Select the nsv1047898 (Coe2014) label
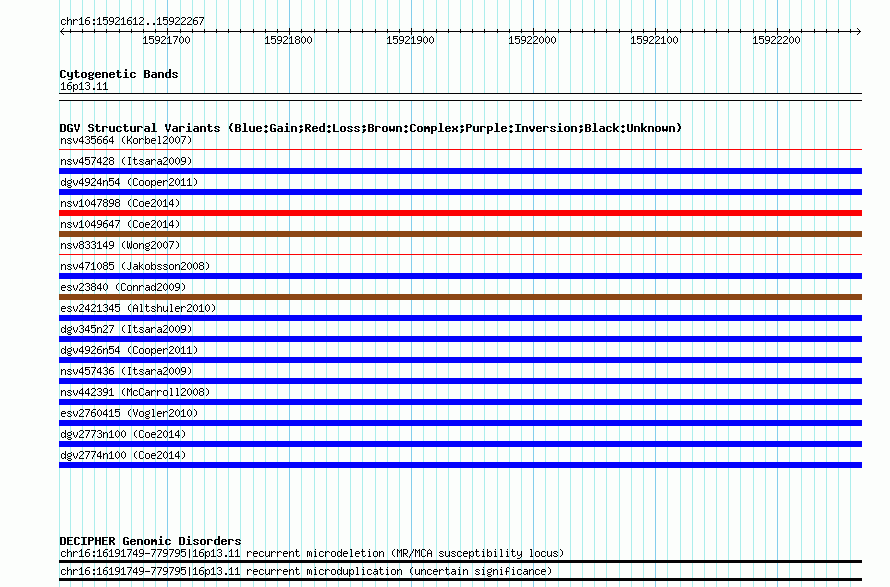Screen dimensions: 890x587 (120, 203)
